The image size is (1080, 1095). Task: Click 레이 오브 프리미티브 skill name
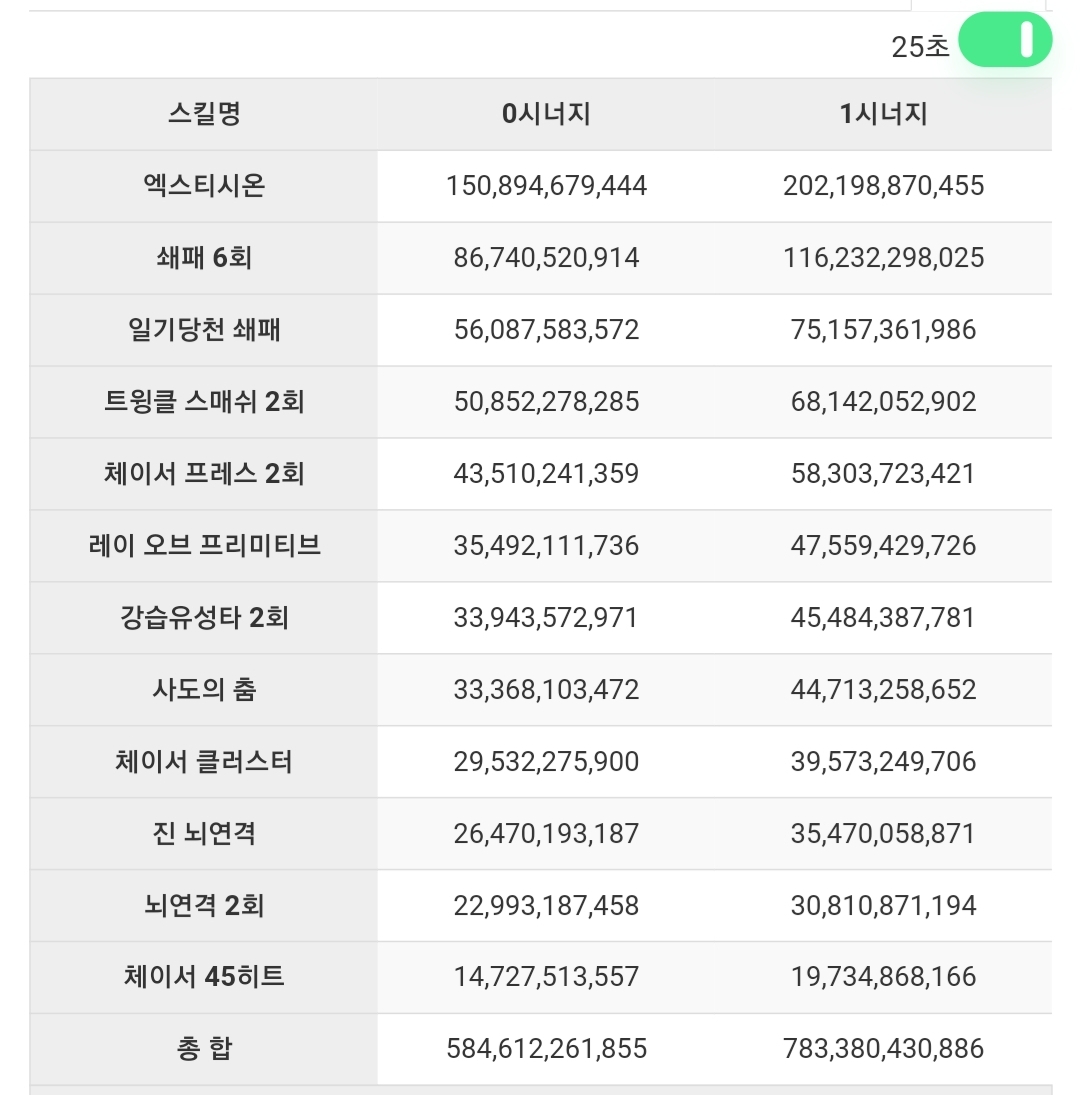(204, 545)
